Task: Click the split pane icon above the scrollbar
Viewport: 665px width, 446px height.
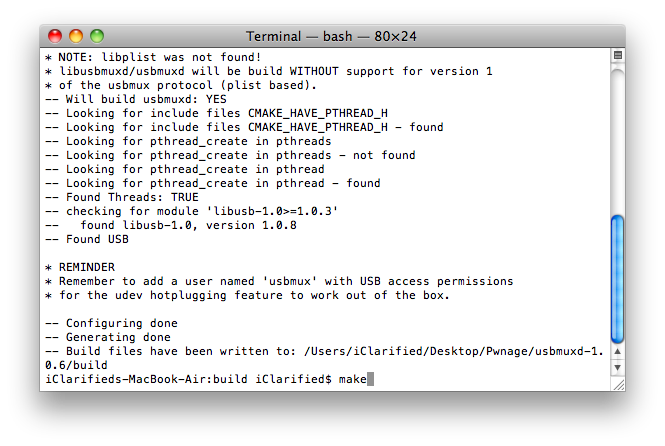Action: pos(617,55)
